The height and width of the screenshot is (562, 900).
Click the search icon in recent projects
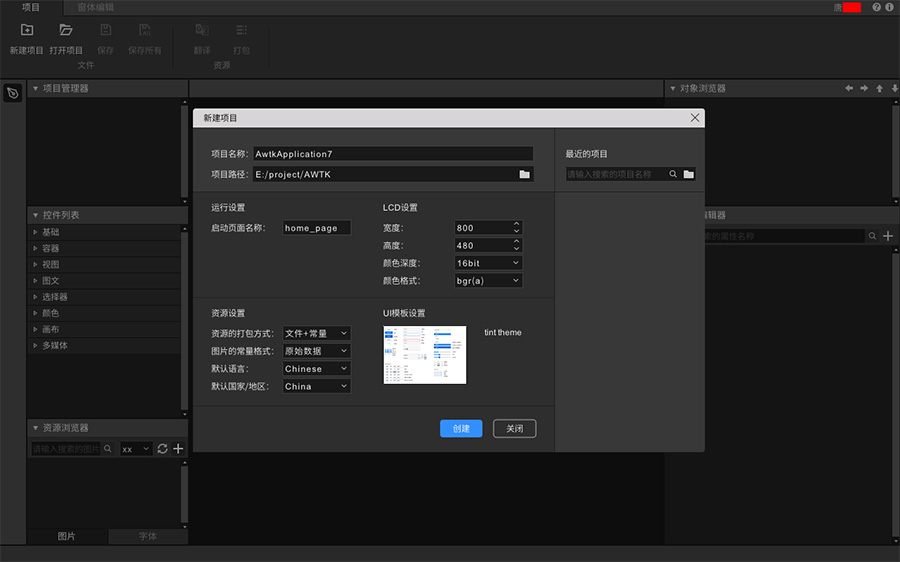674,174
